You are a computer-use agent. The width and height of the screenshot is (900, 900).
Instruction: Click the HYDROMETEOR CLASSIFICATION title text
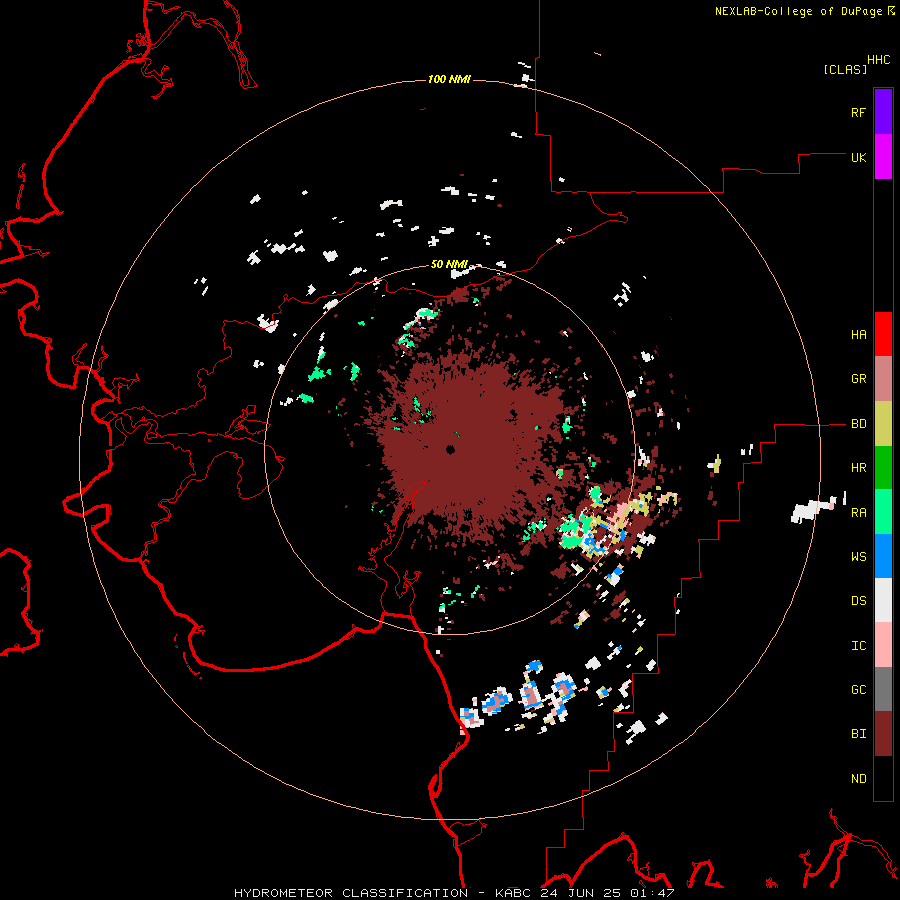pos(351,893)
